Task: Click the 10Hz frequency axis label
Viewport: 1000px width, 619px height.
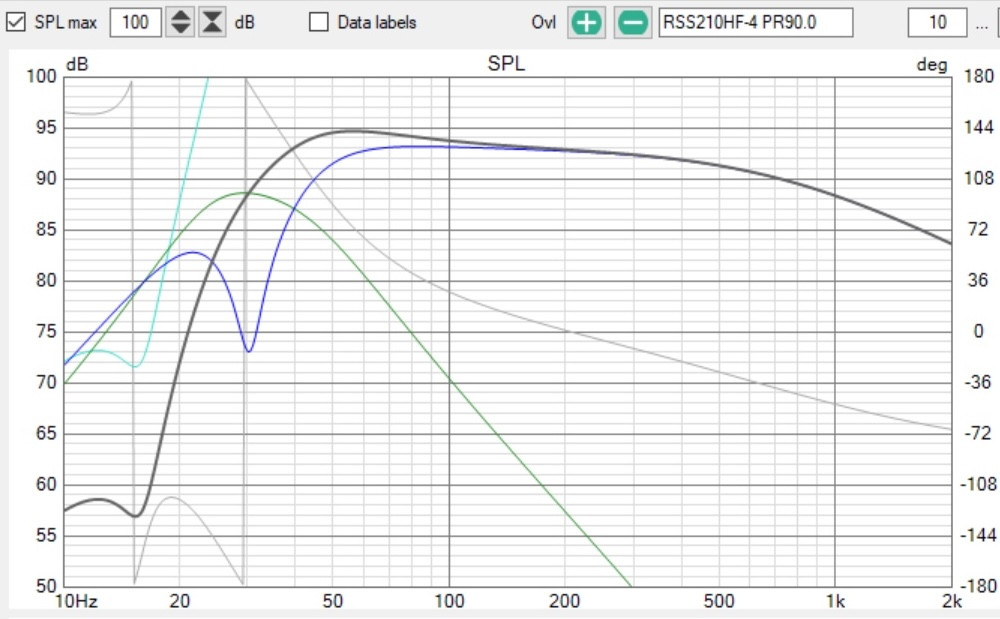Action: point(77,601)
